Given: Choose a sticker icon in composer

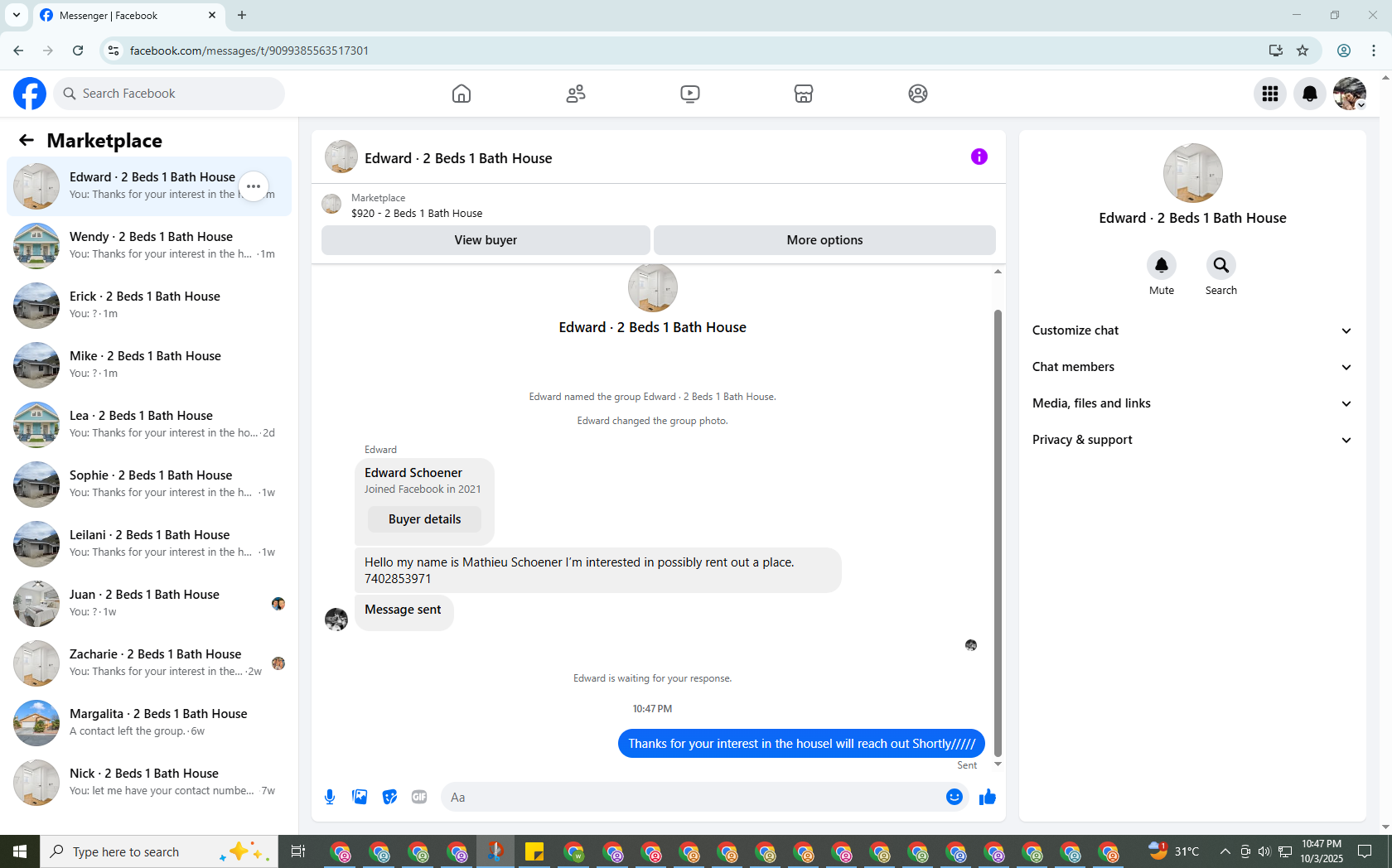Looking at the screenshot, I should (389, 797).
